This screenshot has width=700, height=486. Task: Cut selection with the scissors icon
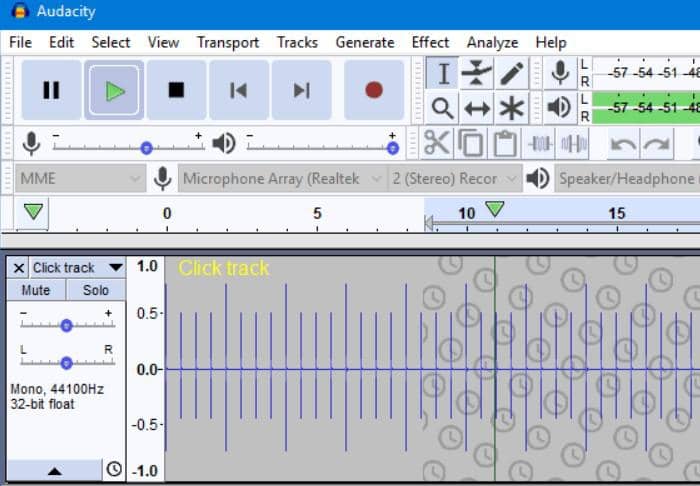point(436,144)
